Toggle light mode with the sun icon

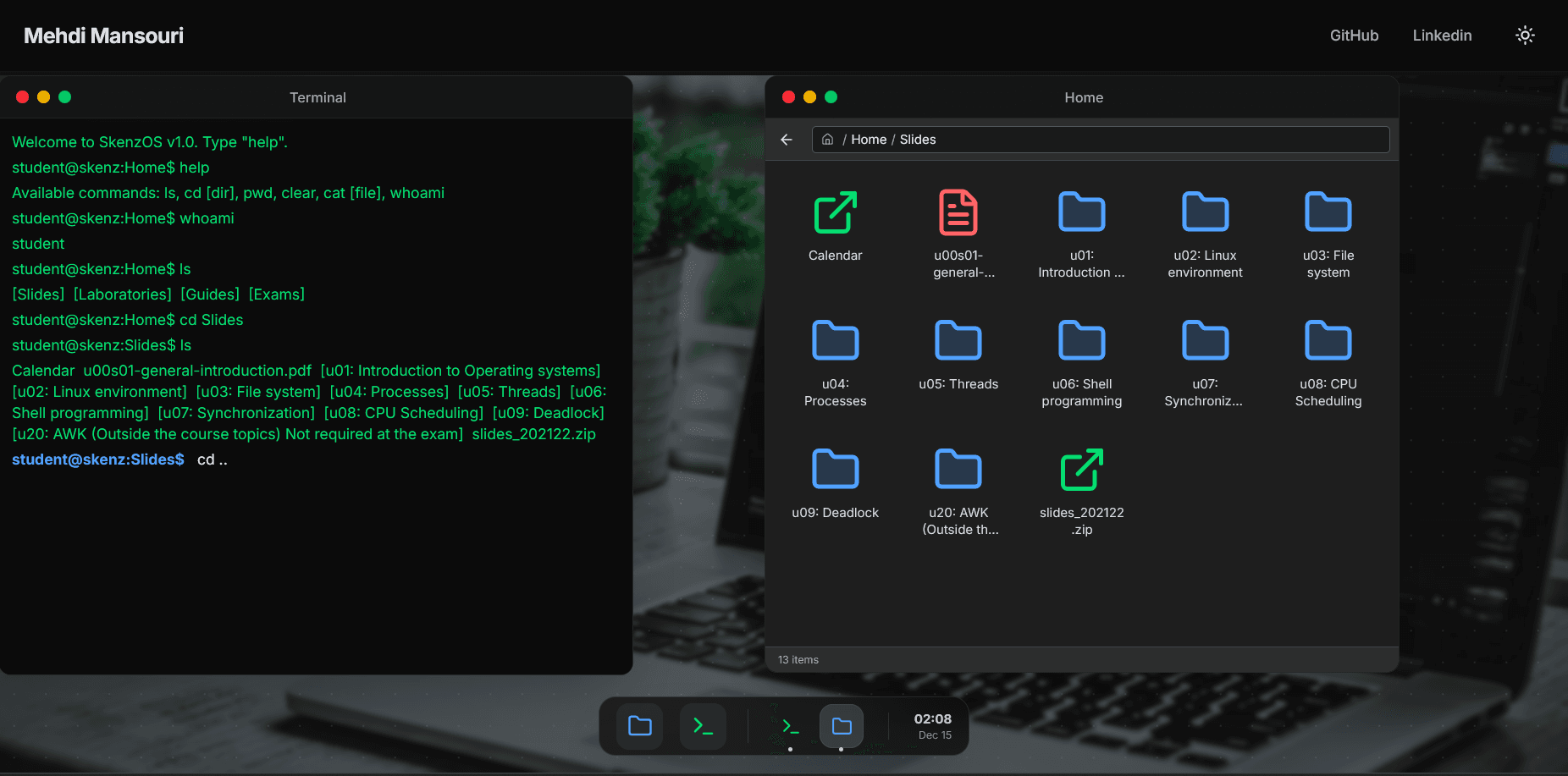pos(1525,35)
